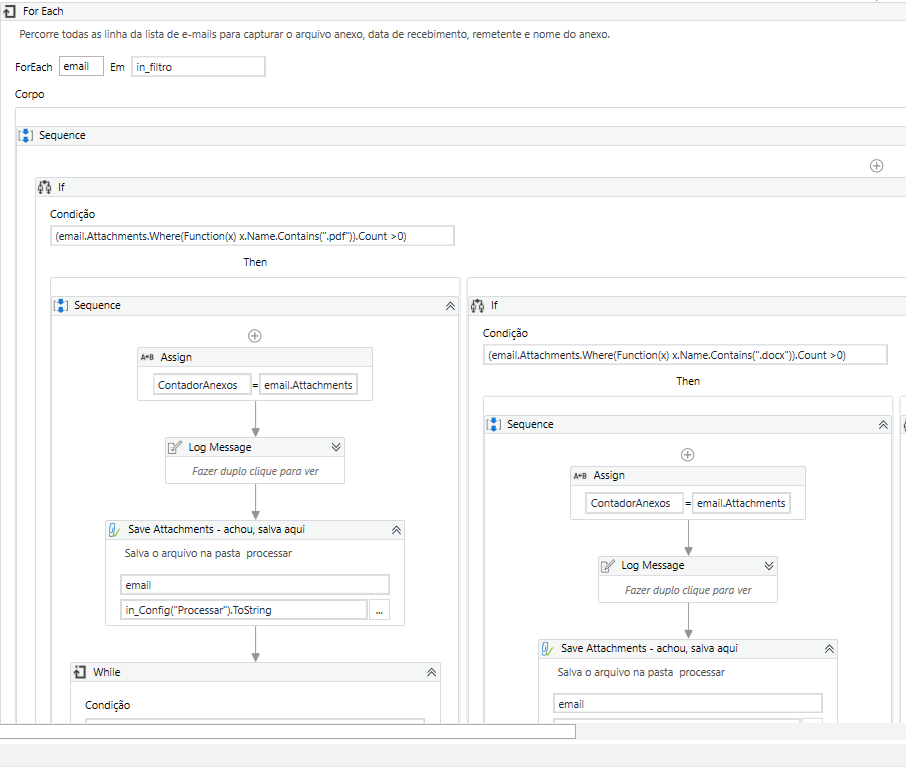Open folder browse button next to in_Config path
Viewport: 906px width, 767px height.
point(379,610)
